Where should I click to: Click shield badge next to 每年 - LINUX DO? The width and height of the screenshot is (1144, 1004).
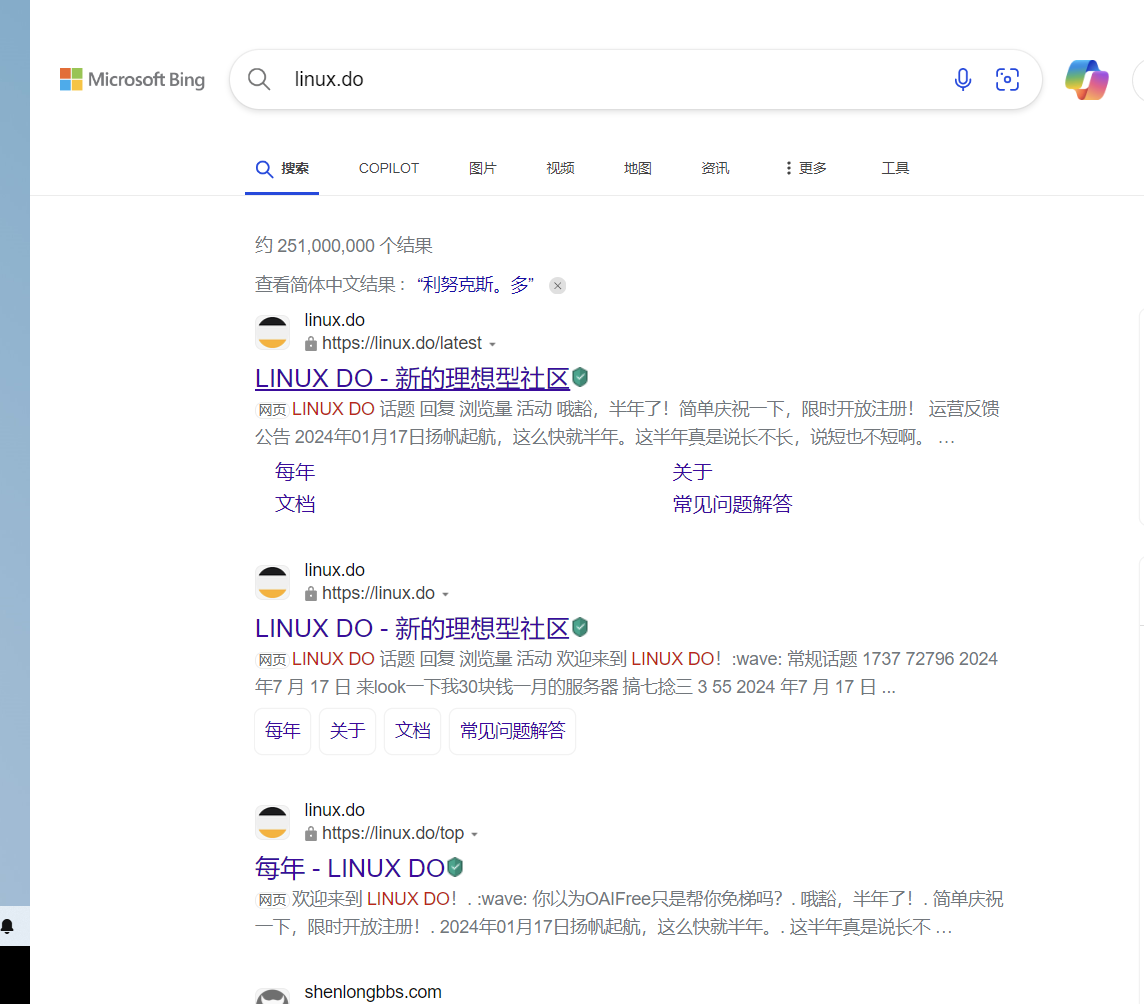[x=455, y=867]
